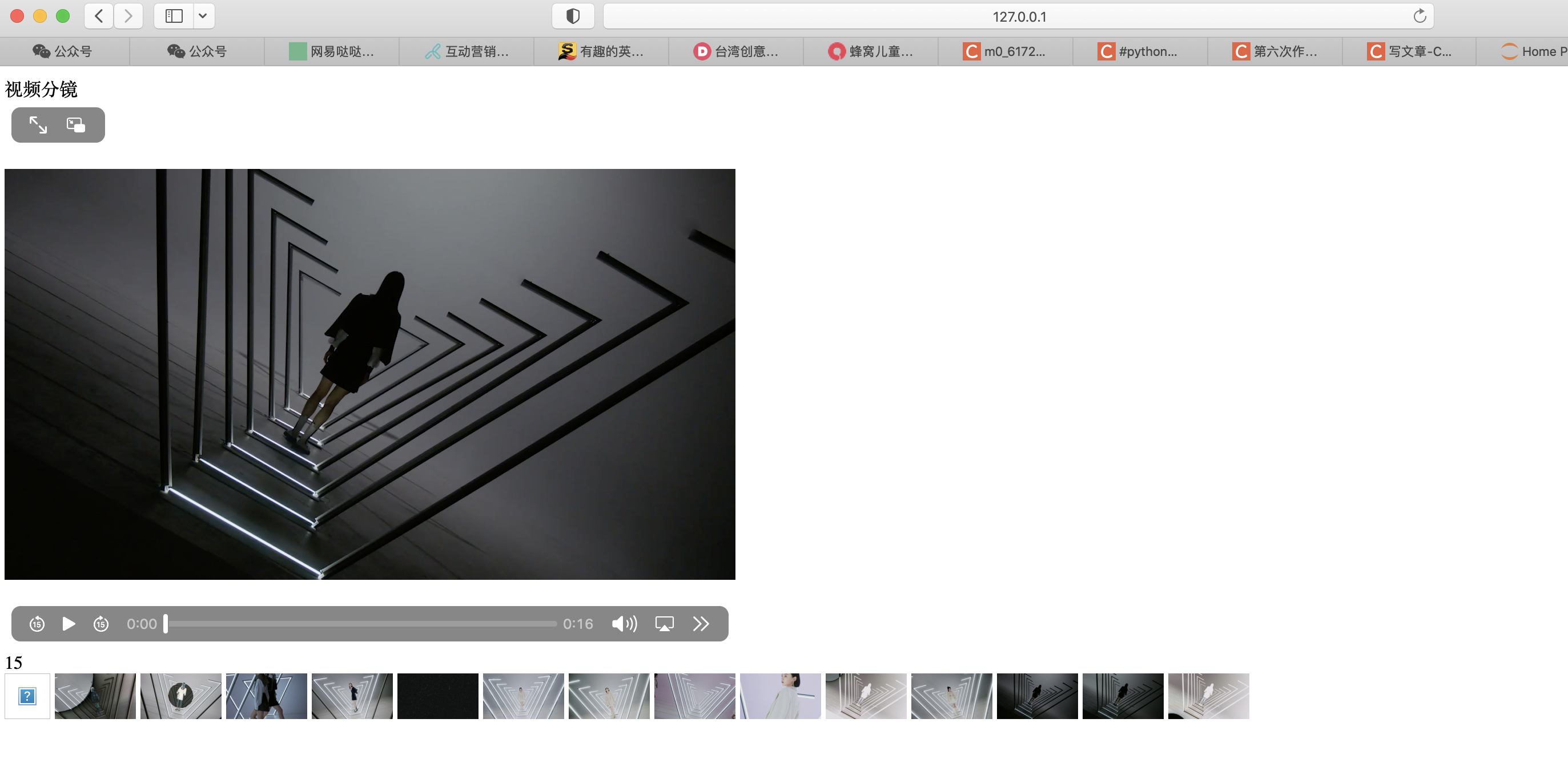Screen dimensions: 1568x767
Task: Toggle the Safari sidebar button
Action: (x=174, y=16)
